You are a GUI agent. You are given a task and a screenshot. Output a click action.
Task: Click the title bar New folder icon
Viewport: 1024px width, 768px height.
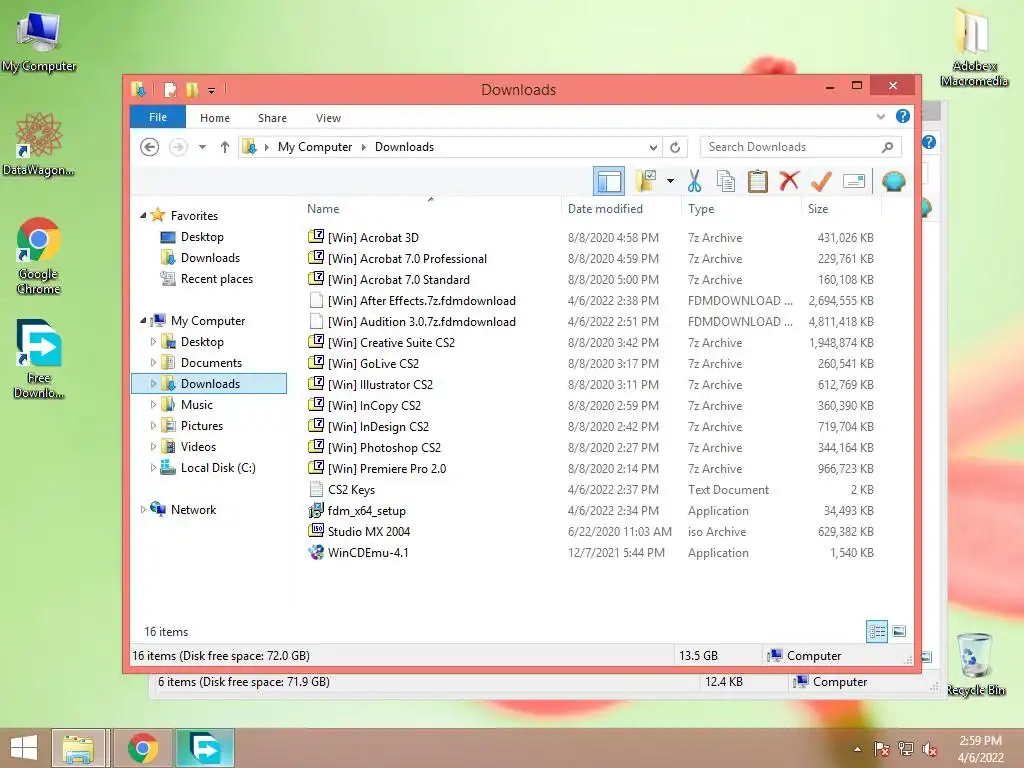click(x=192, y=89)
